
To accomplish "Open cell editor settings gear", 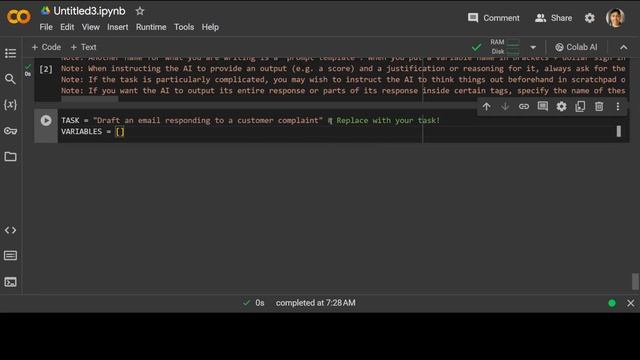I will (561, 107).
